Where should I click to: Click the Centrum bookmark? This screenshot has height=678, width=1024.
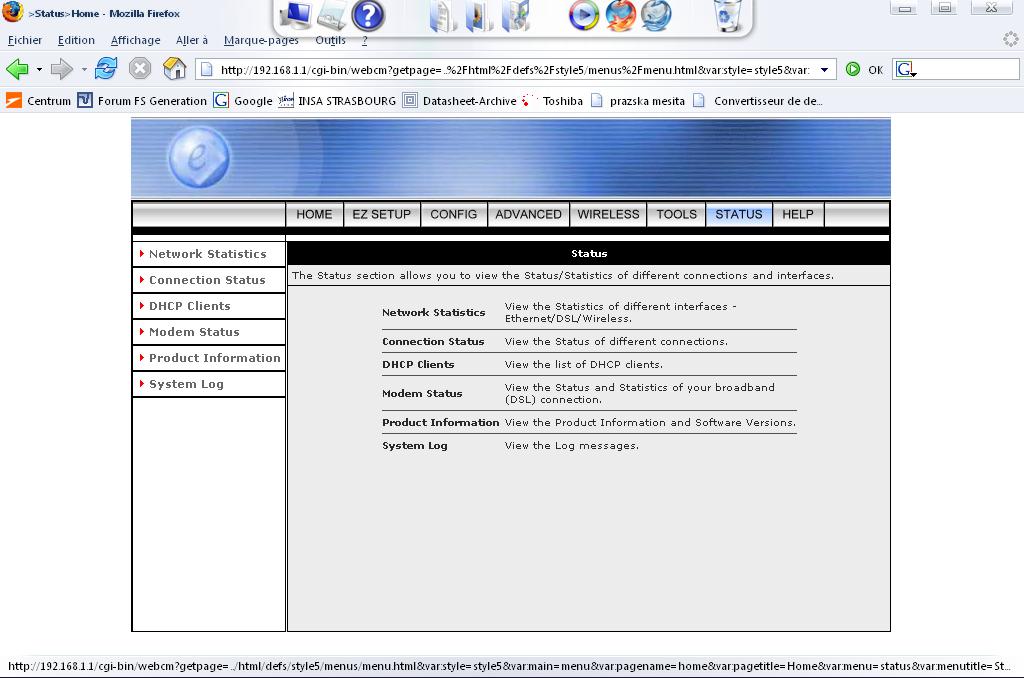[39, 101]
